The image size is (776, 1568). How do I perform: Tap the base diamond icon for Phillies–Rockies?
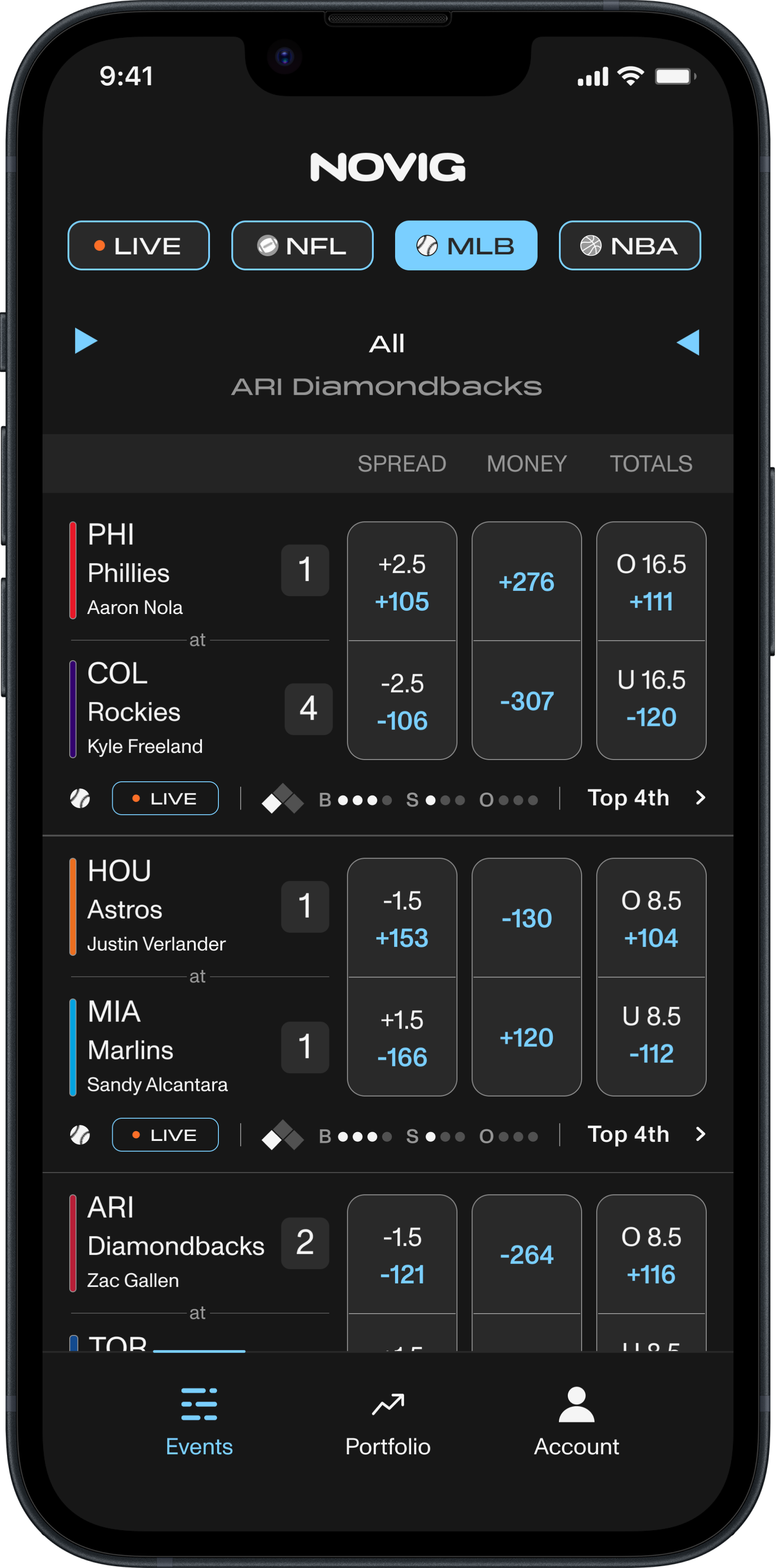[282, 799]
